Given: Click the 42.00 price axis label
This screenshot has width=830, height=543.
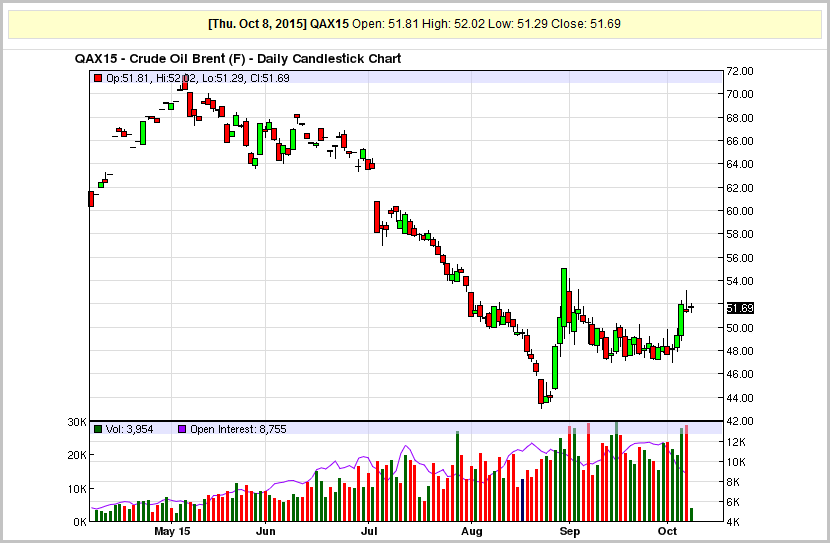Looking at the screenshot, I should [x=739, y=421].
